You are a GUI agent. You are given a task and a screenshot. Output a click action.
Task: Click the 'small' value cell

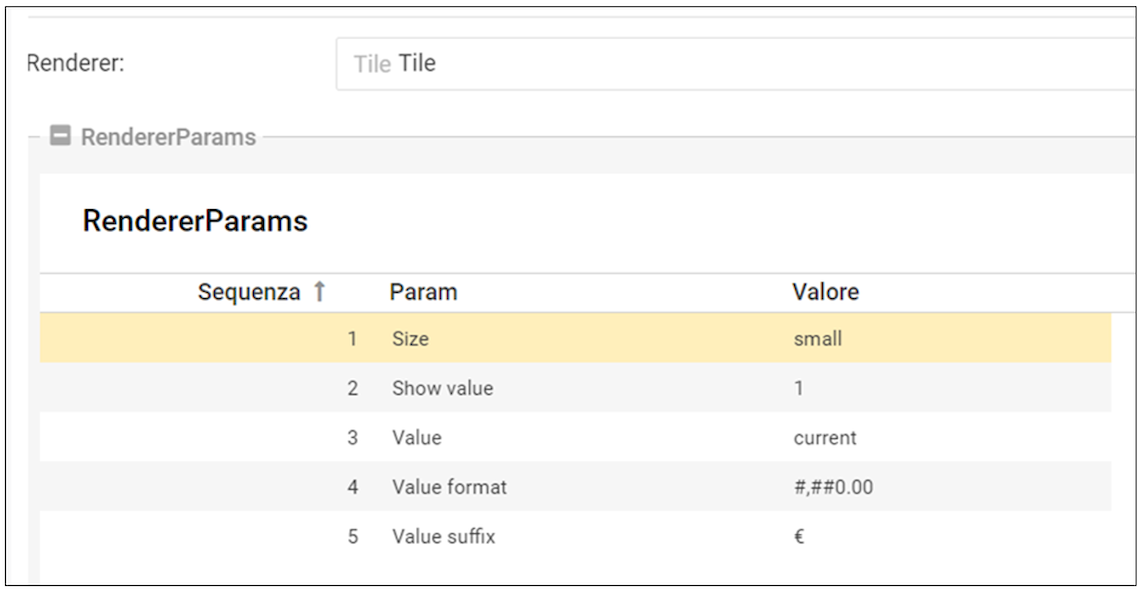(x=817, y=339)
